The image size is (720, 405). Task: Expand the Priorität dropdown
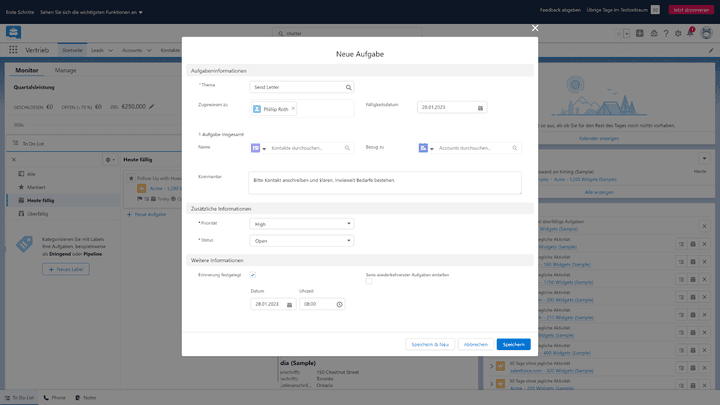click(301, 224)
